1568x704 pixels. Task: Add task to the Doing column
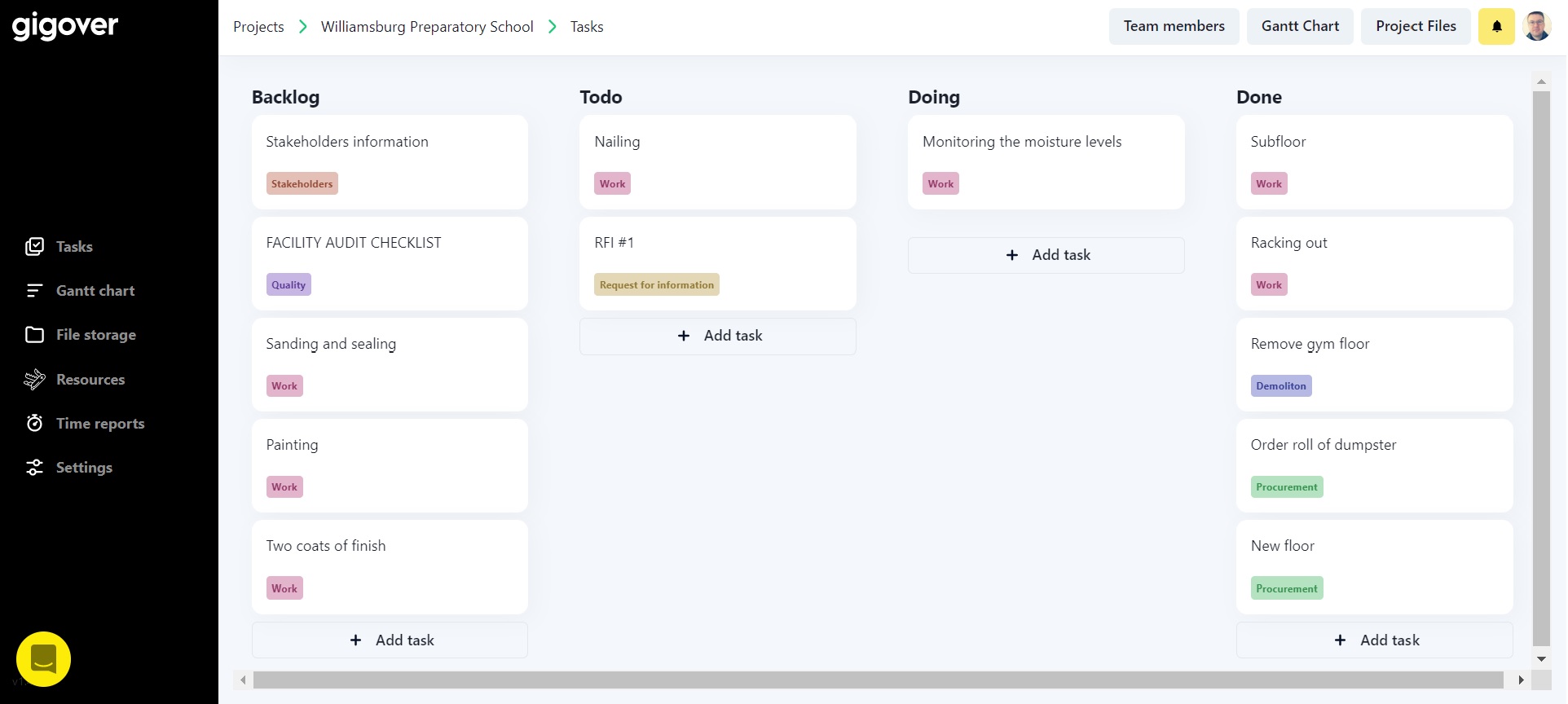pos(1046,255)
